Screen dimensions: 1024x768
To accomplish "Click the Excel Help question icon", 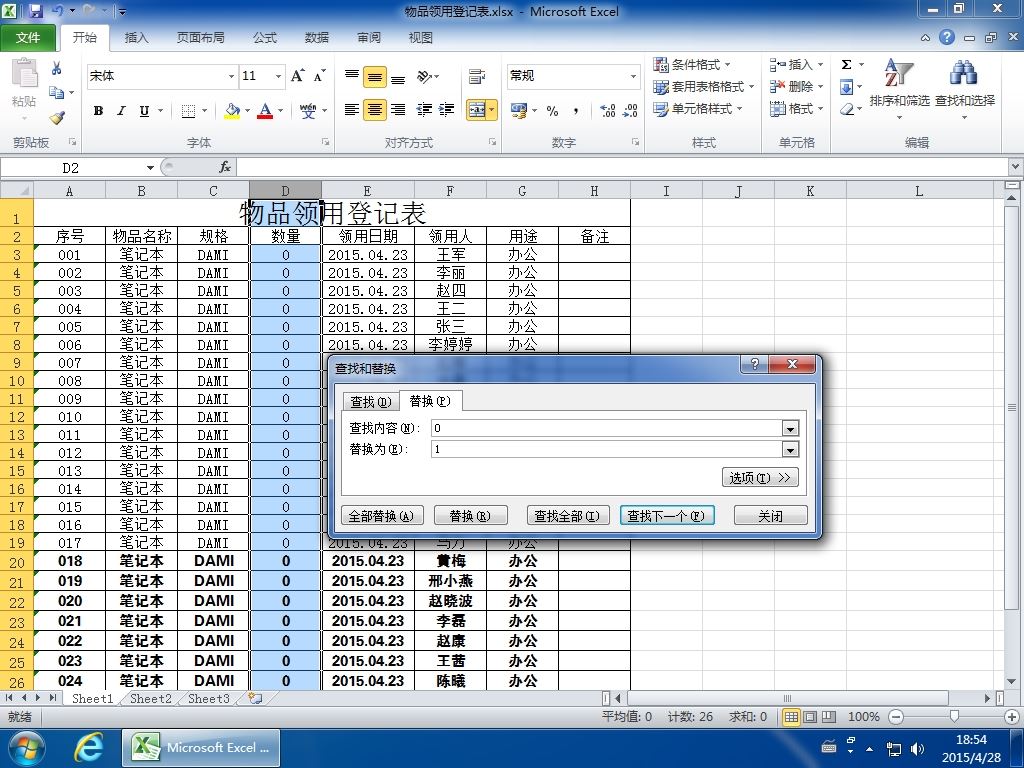I will 947,37.
